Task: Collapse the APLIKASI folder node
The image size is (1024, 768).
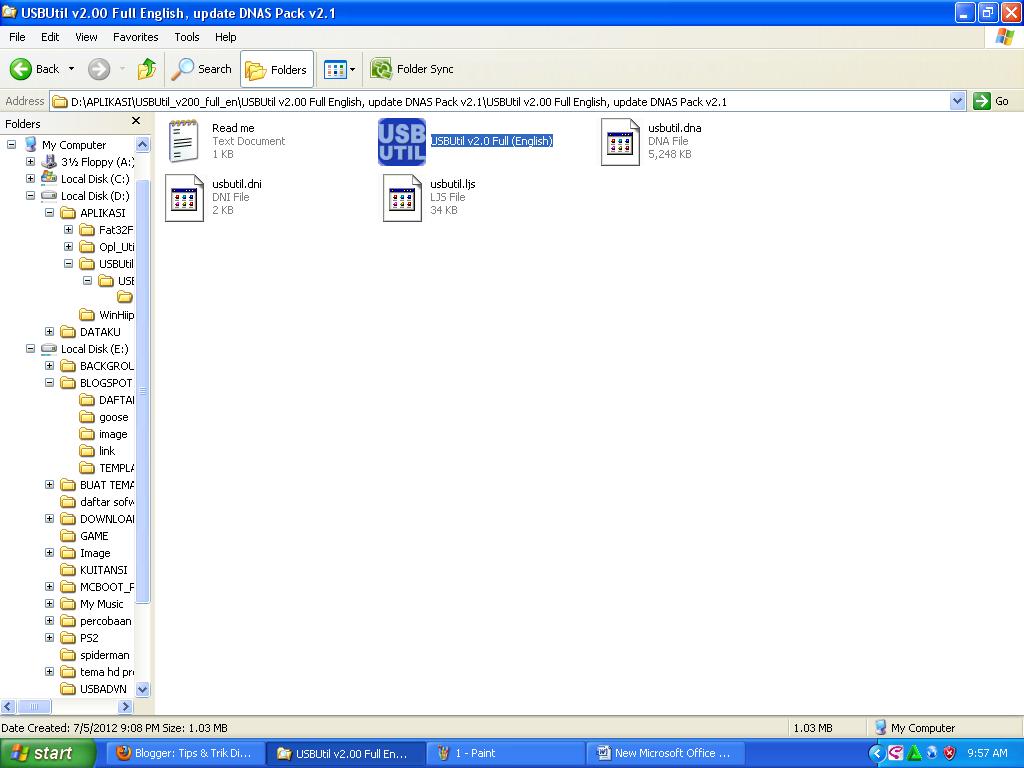Action: click(49, 212)
